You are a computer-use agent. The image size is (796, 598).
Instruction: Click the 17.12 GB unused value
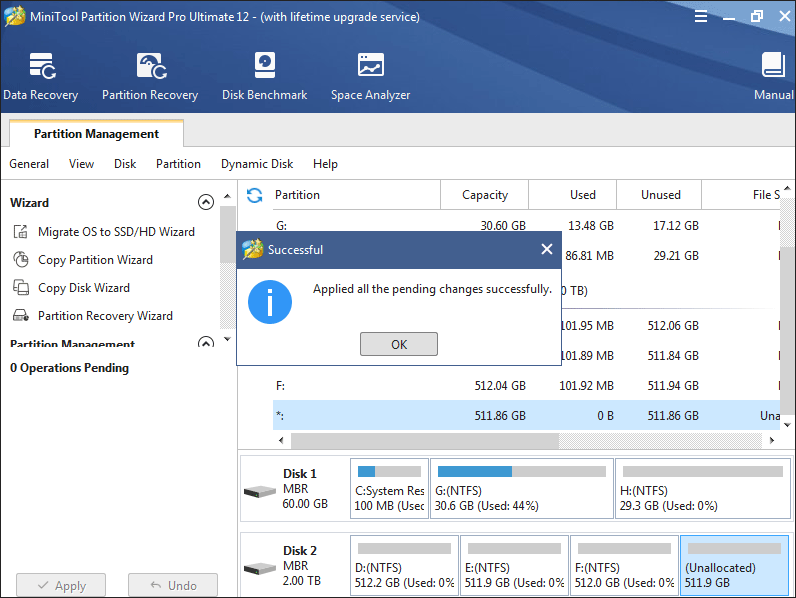[x=676, y=225]
